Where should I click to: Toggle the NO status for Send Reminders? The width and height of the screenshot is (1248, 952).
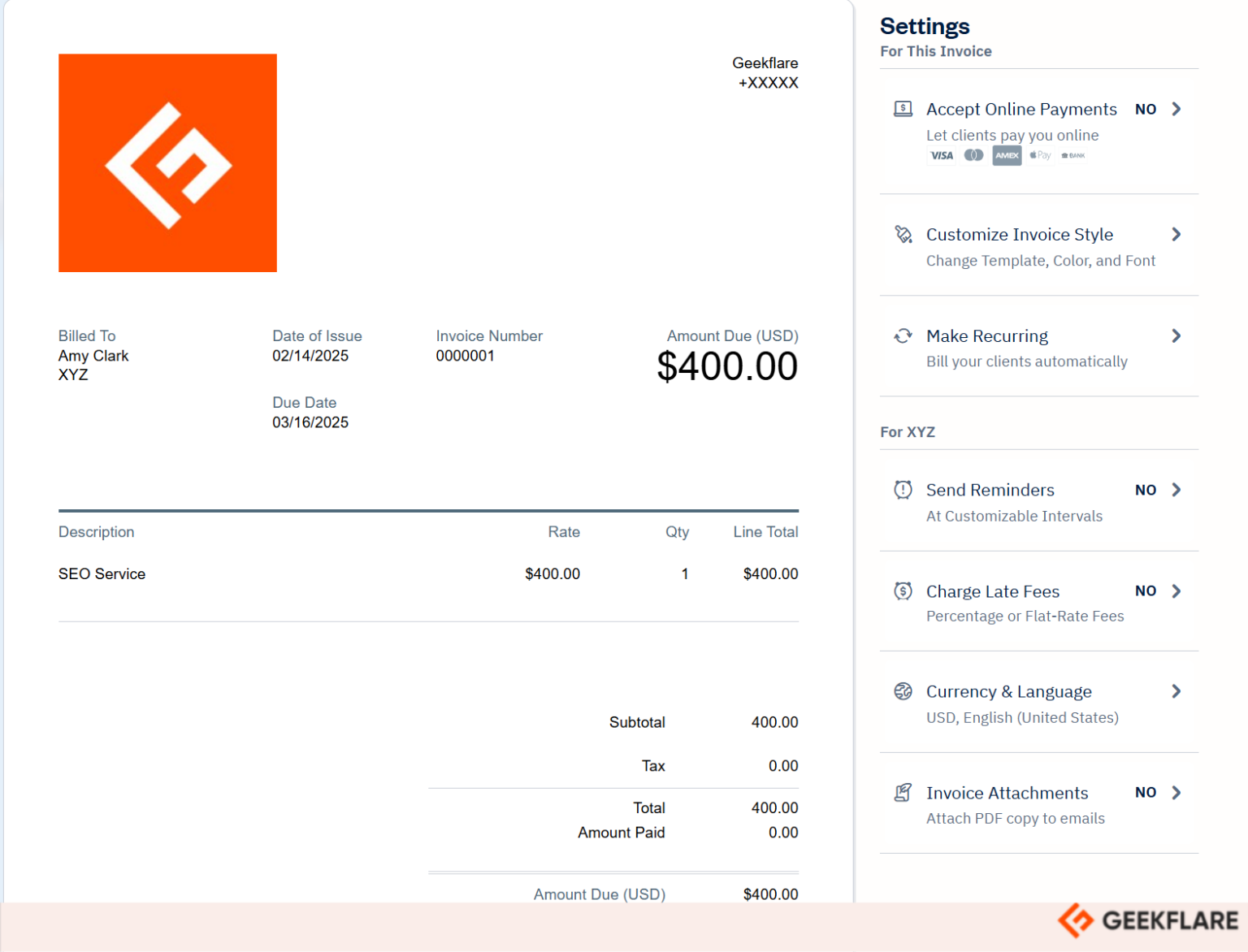[x=1146, y=491]
